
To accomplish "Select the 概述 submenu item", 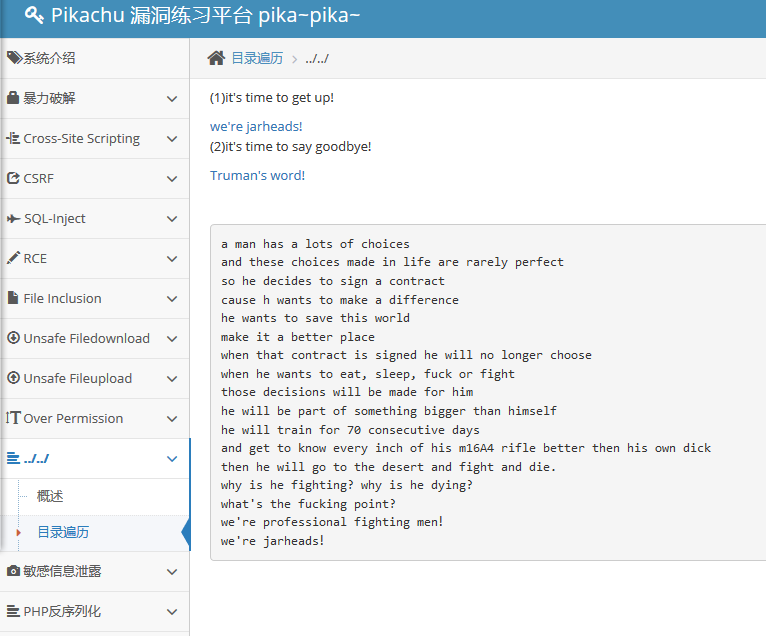I will click(x=50, y=496).
